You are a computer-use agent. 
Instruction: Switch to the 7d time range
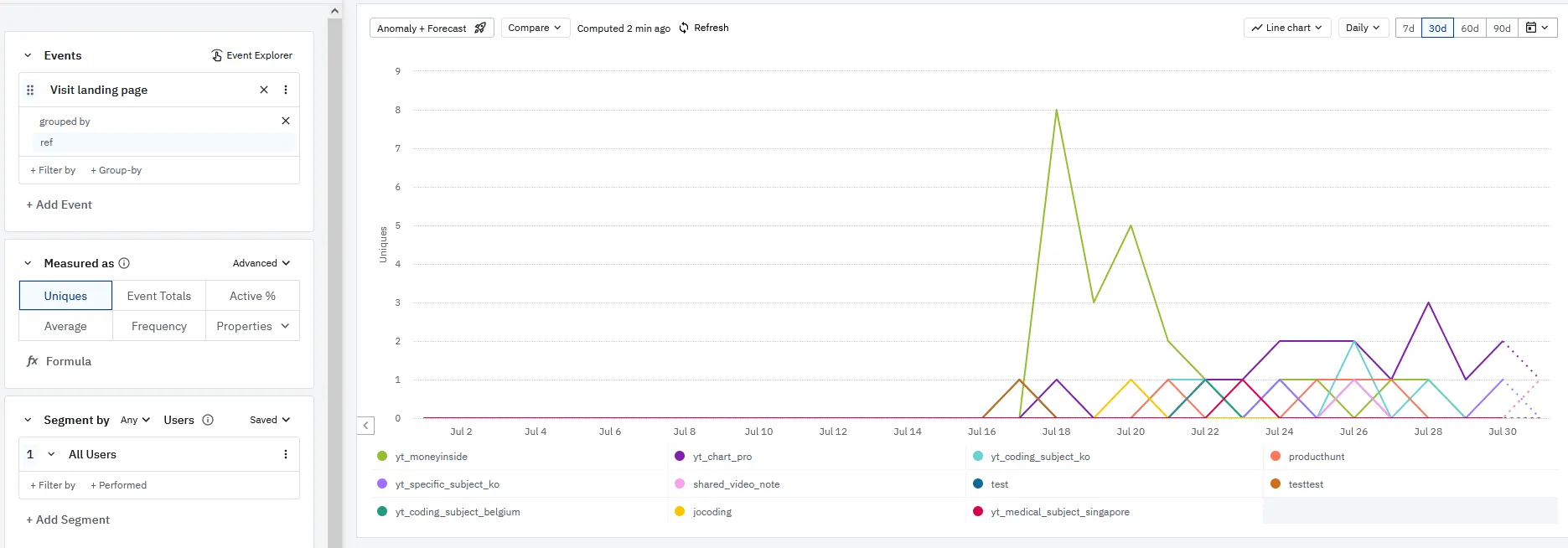[1409, 28]
